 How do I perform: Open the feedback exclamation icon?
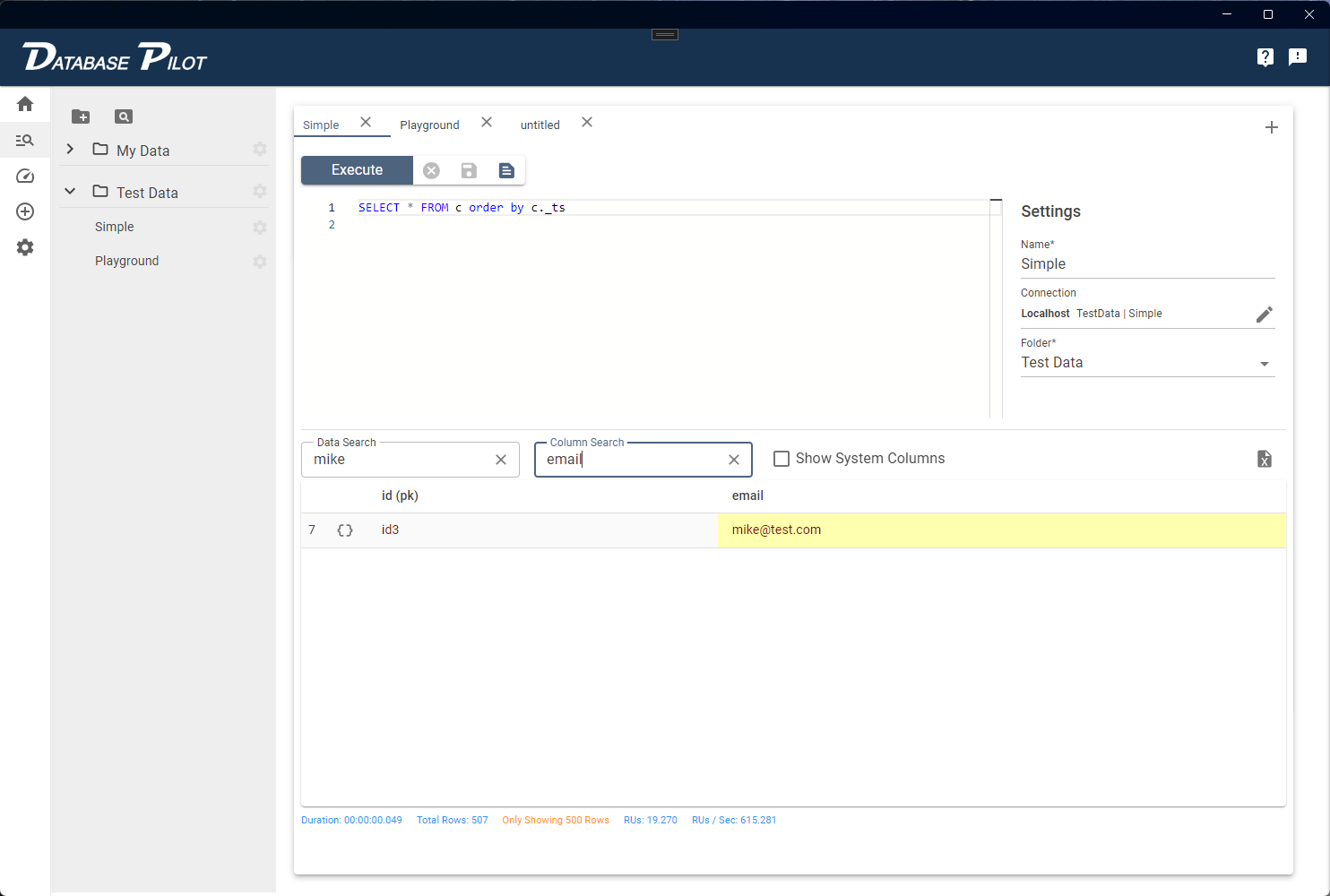tap(1298, 57)
